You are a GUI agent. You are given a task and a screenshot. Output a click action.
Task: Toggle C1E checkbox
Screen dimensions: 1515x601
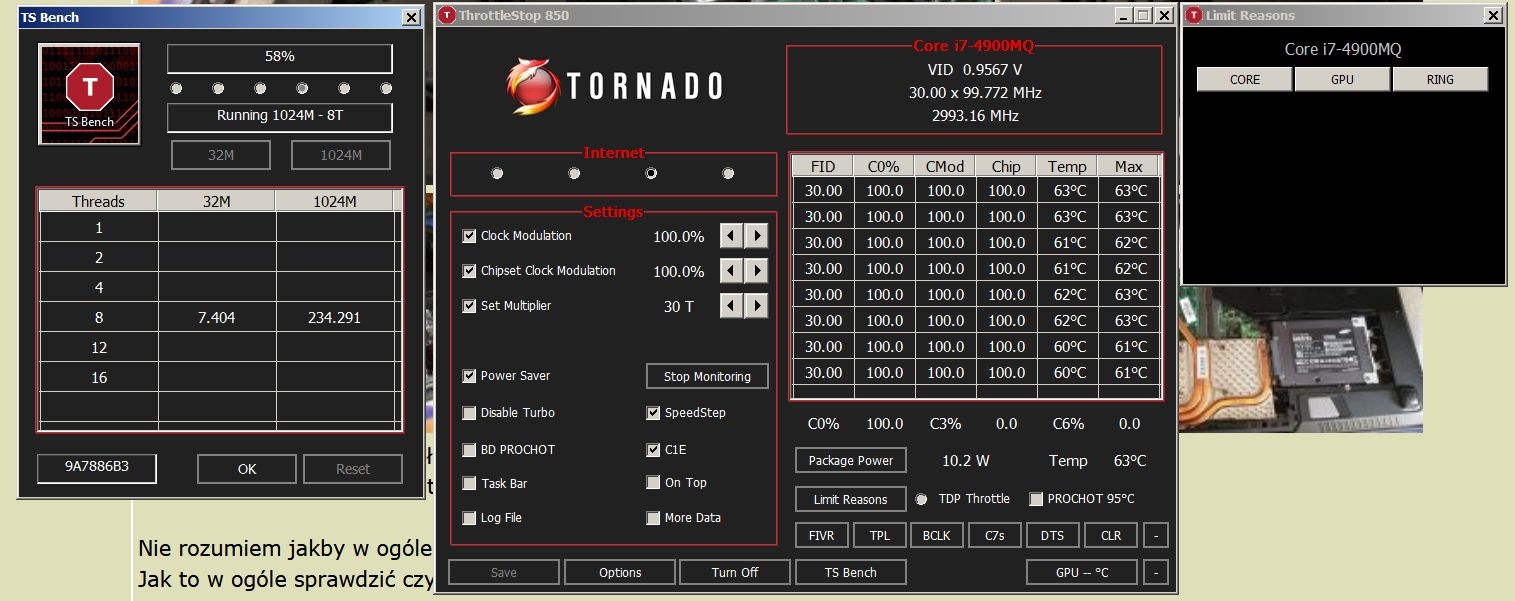click(x=653, y=450)
